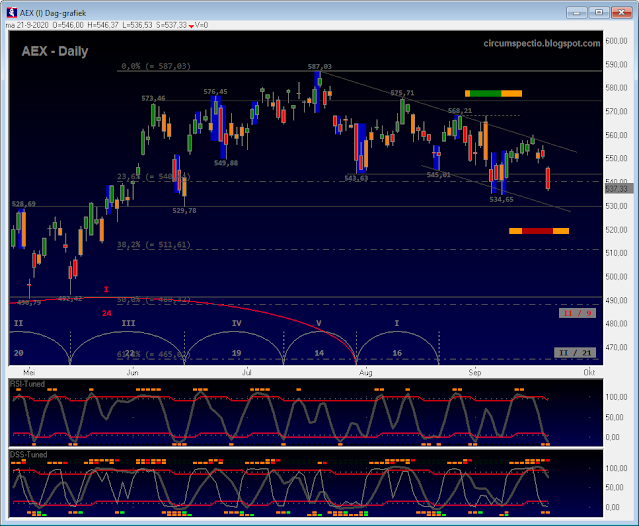Click the '543,63' low label
Viewport: 639px width, 526px height.
pos(356,178)
